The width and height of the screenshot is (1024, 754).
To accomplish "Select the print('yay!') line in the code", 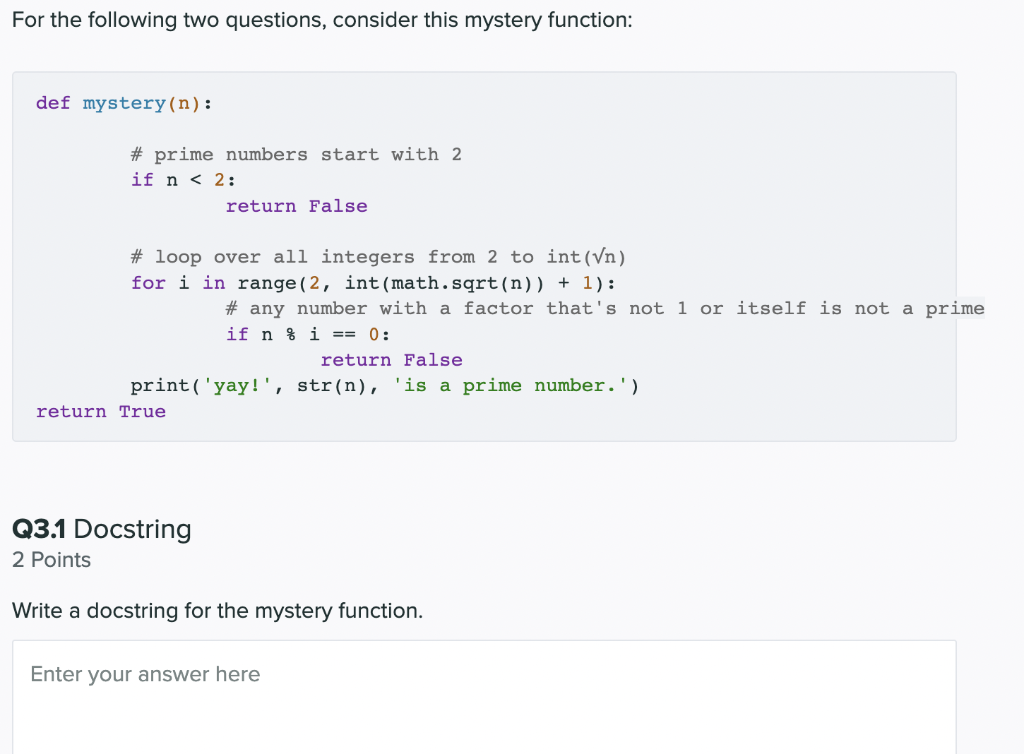I will (x=385, y=385).
